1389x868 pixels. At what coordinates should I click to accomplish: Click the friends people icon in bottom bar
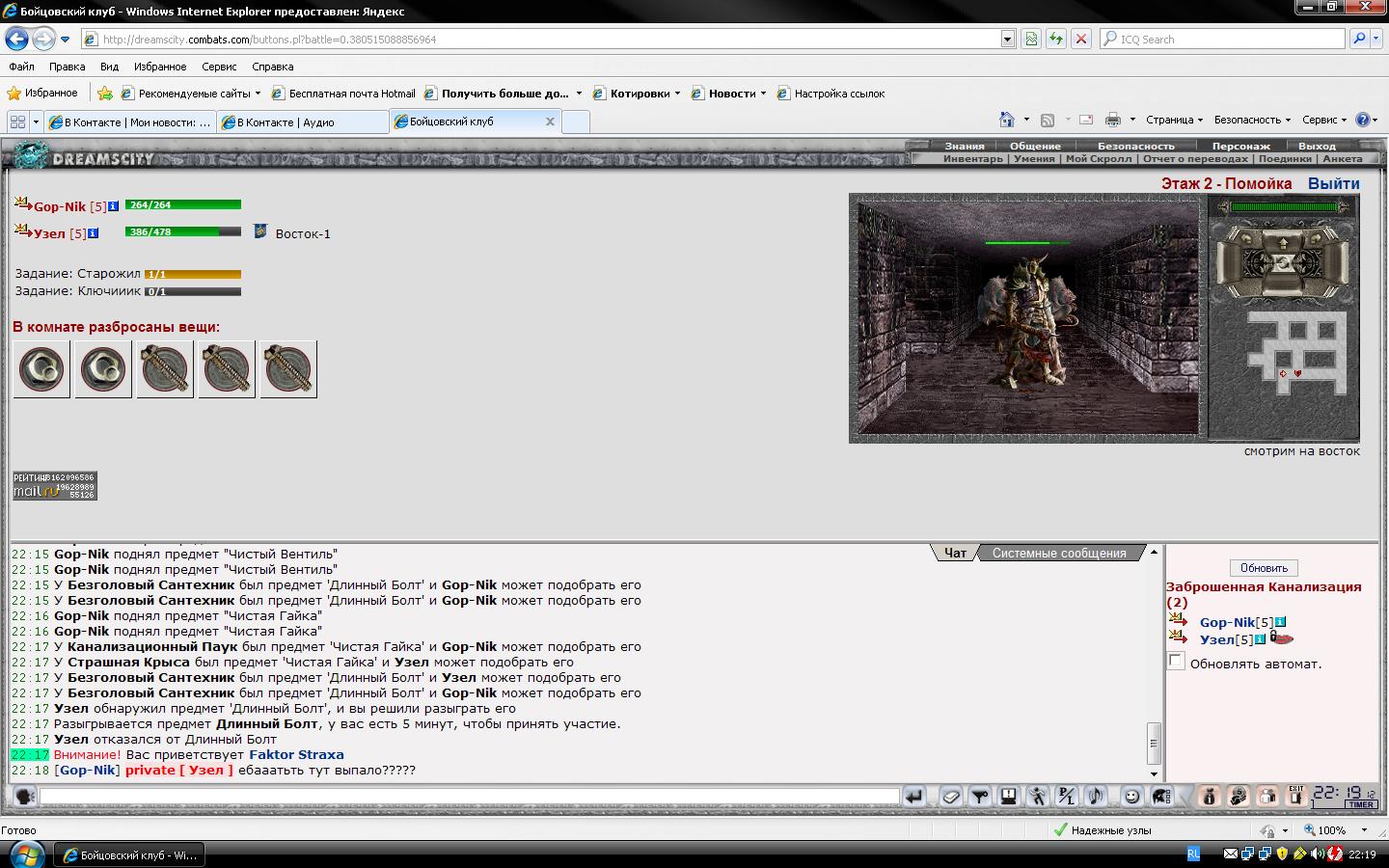(x=1266, y=797)
